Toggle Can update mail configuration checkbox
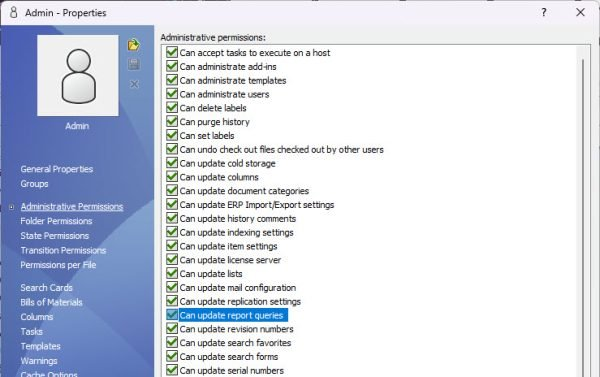This screenshot has height=377, width=600. (x=172, y=287)
